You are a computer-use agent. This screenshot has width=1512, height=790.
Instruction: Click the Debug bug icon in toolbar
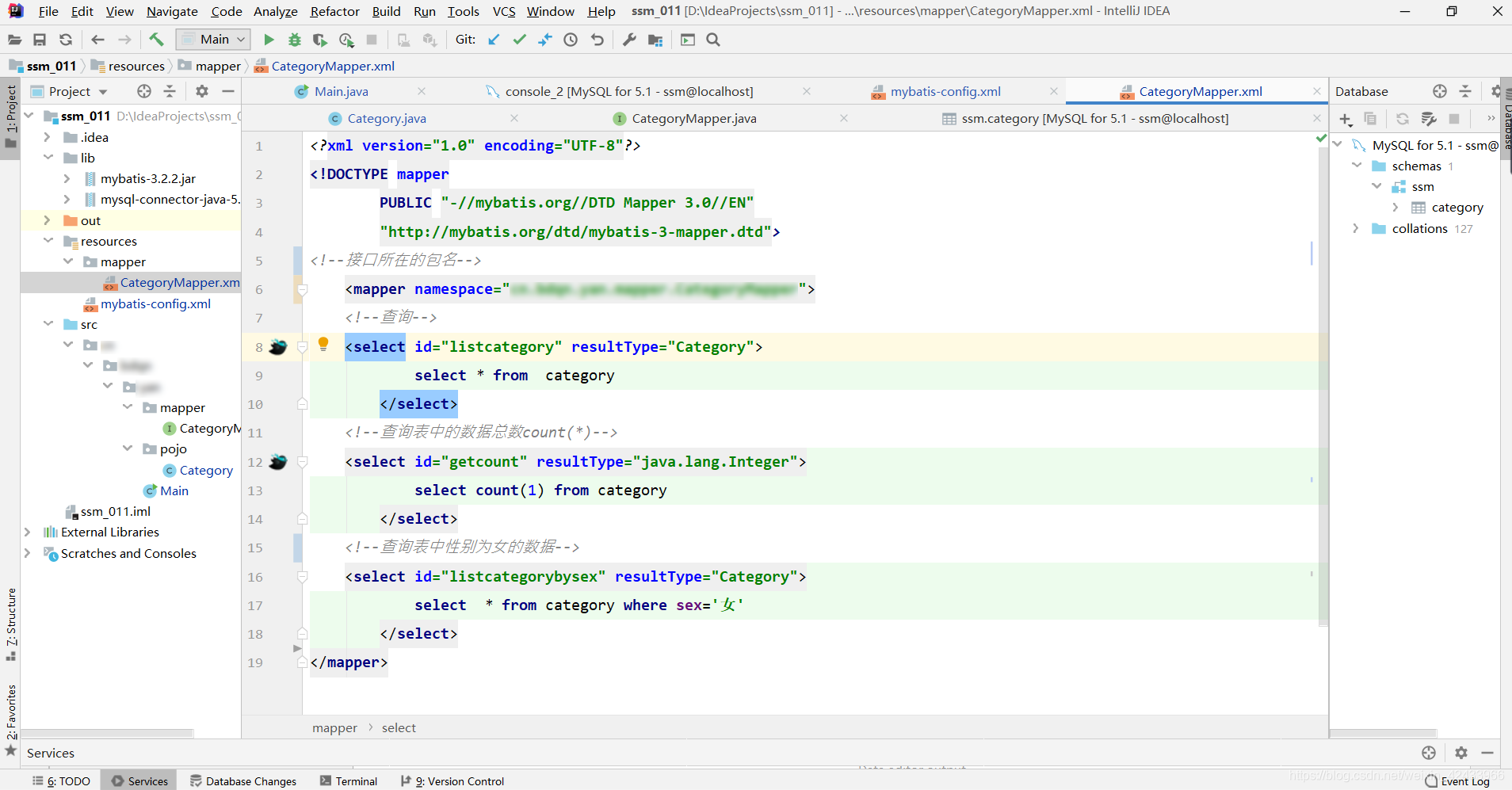coord(295,40)
